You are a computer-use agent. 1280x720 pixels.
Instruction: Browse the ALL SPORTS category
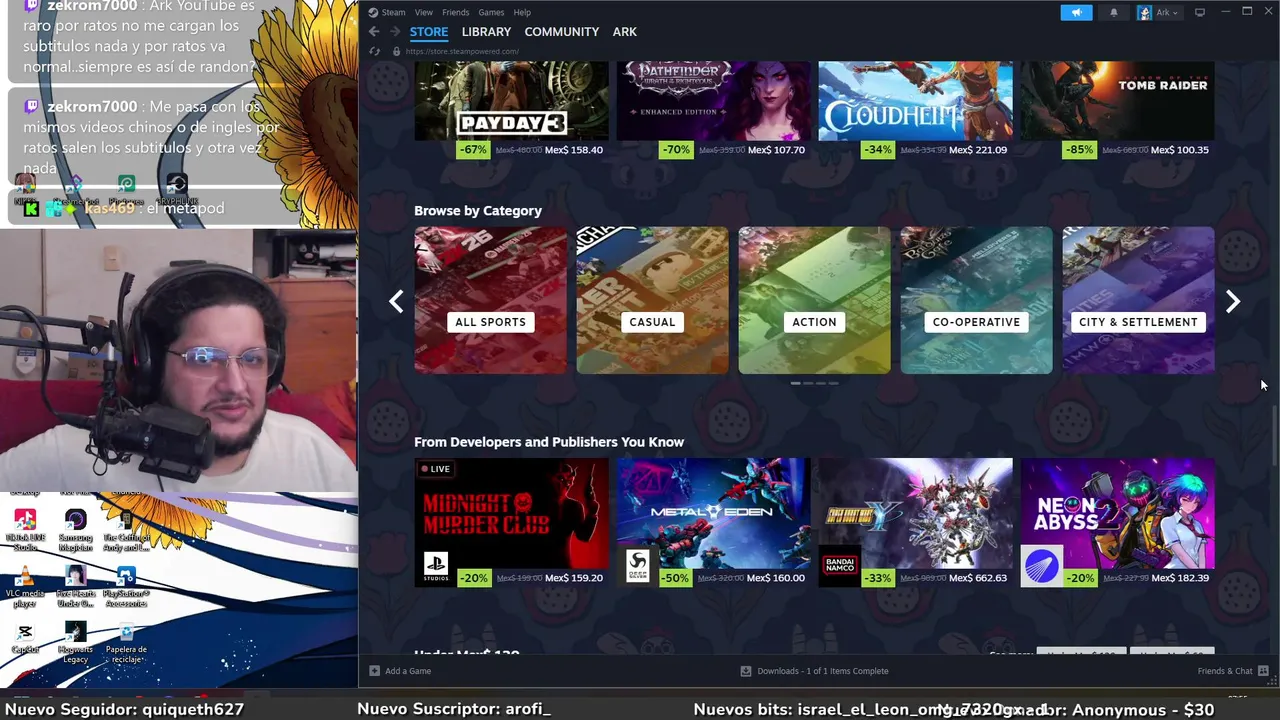coord(490,300)
